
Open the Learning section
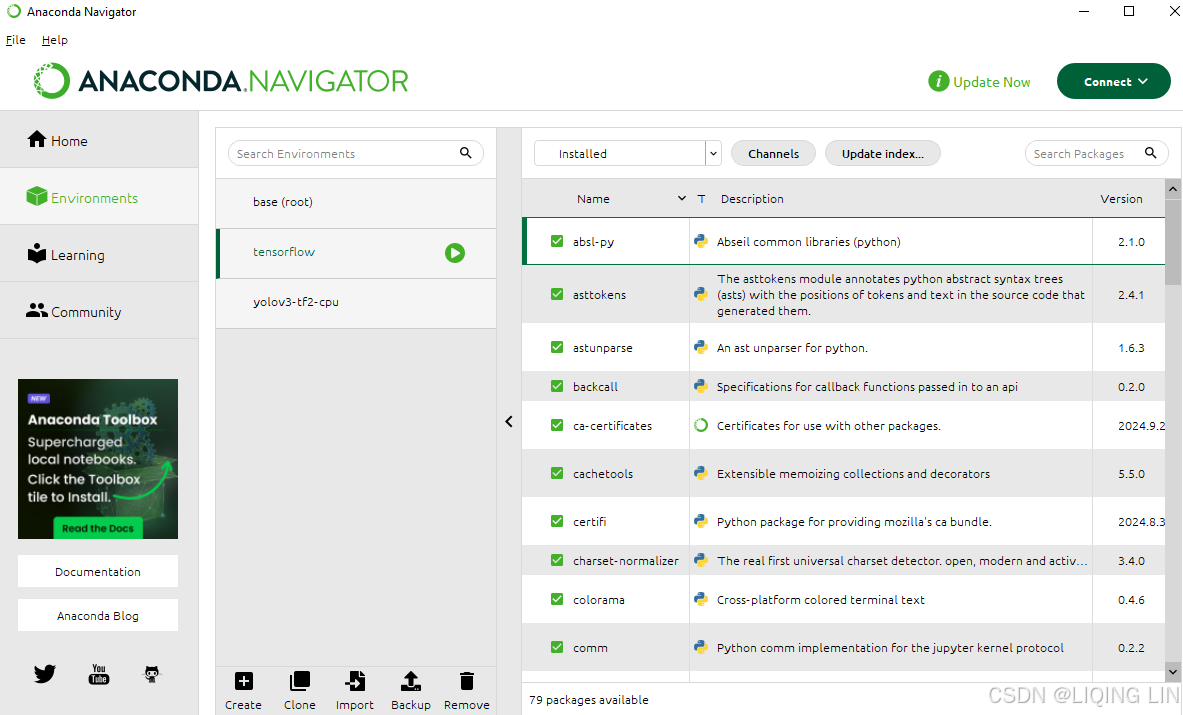99,254
